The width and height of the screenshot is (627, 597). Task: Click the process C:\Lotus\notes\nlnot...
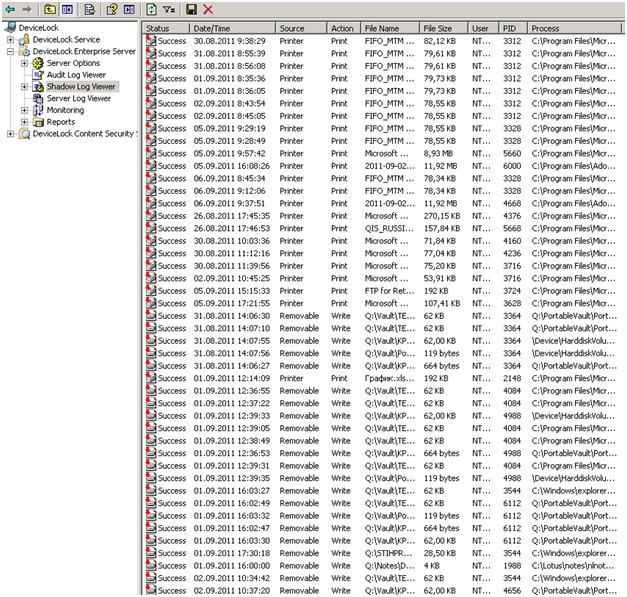(573, 566)
